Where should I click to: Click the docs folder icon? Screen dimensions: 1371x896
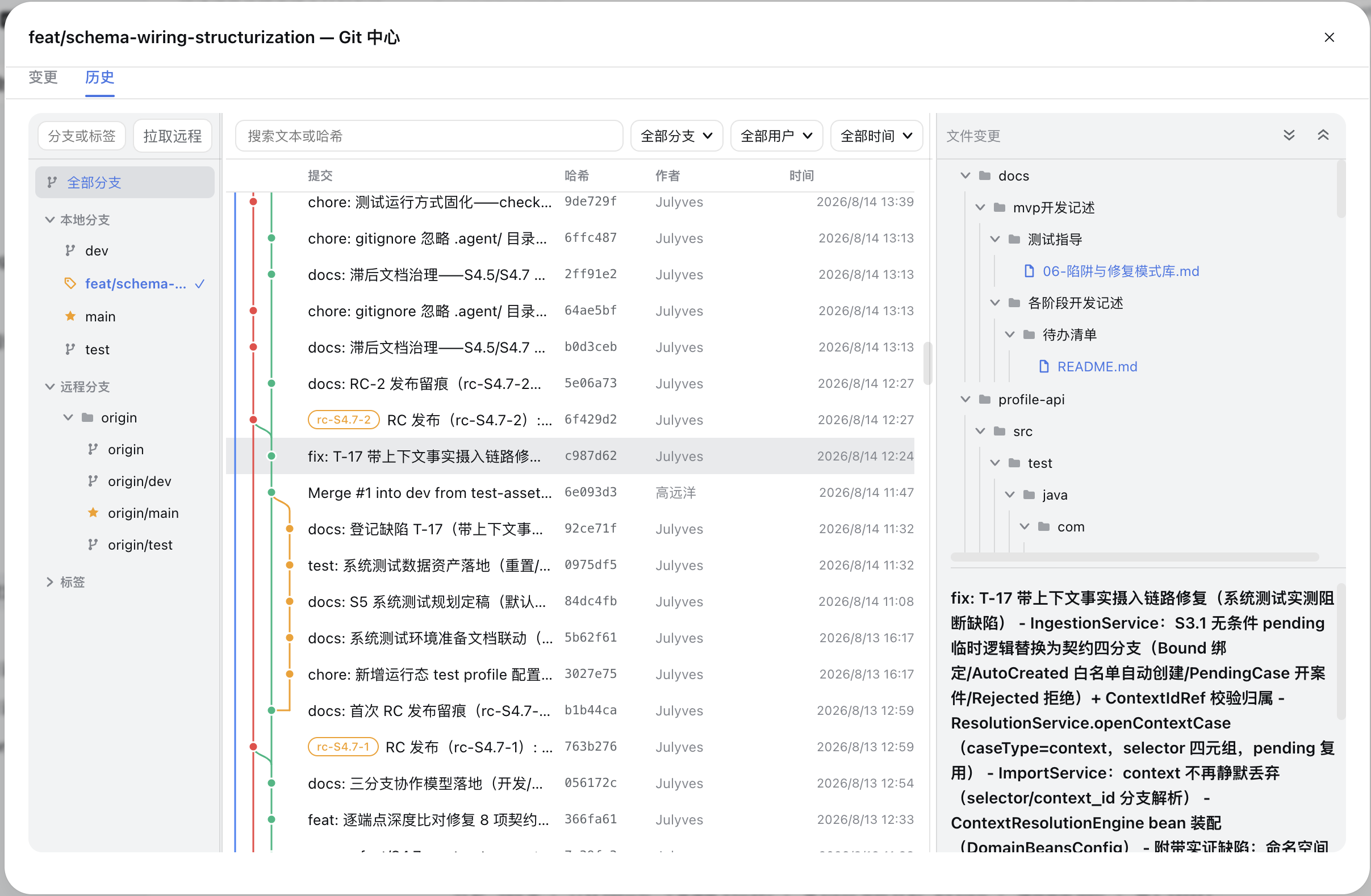click(984, 175)
